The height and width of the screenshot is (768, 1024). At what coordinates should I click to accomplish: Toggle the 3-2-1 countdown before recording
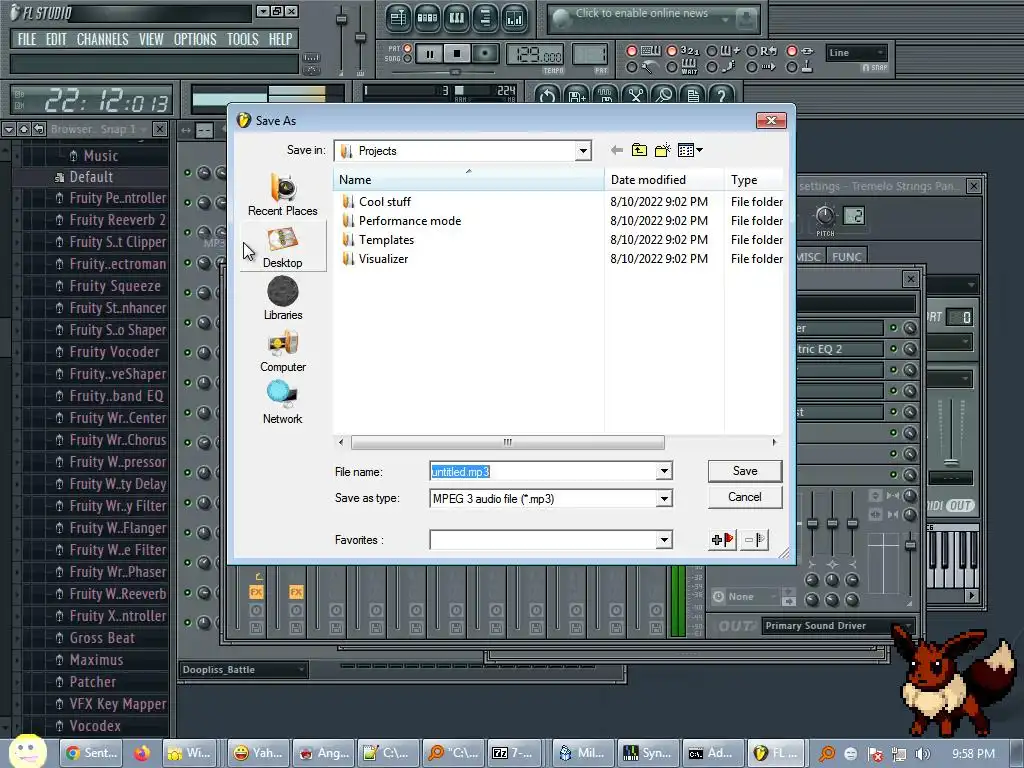(x=671, y=51)
